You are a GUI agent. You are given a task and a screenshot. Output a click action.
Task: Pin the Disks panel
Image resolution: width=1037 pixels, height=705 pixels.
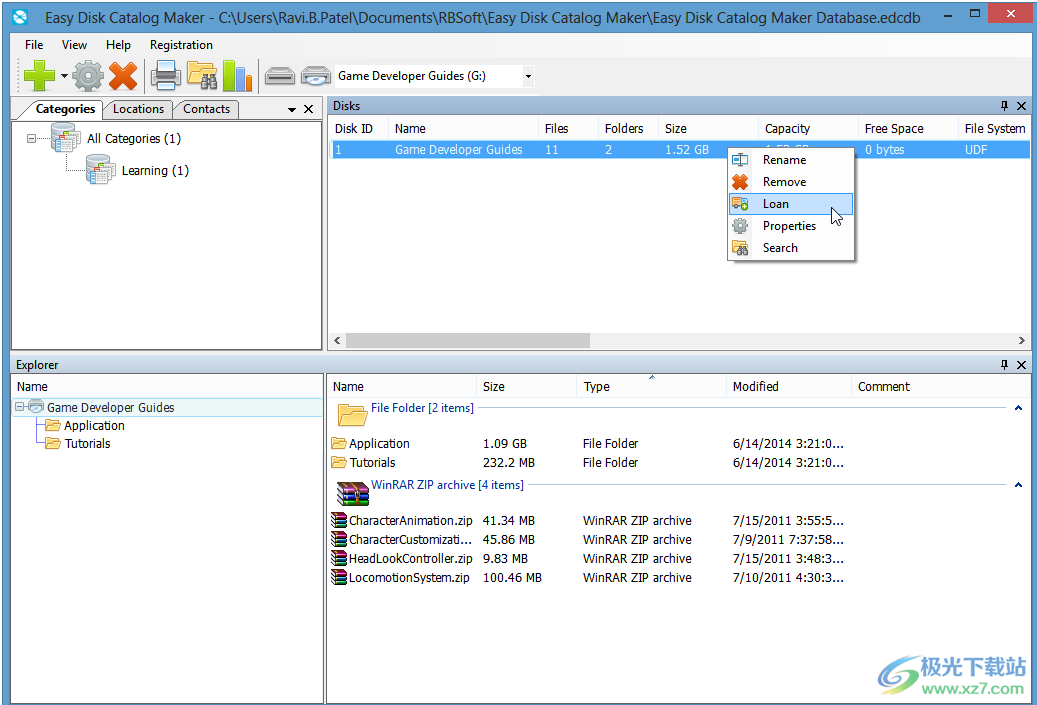[x=1005, y=106]
